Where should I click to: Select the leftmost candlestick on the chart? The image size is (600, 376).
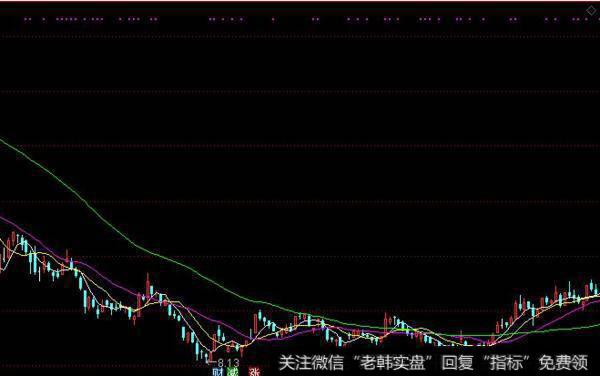point(1,263)
